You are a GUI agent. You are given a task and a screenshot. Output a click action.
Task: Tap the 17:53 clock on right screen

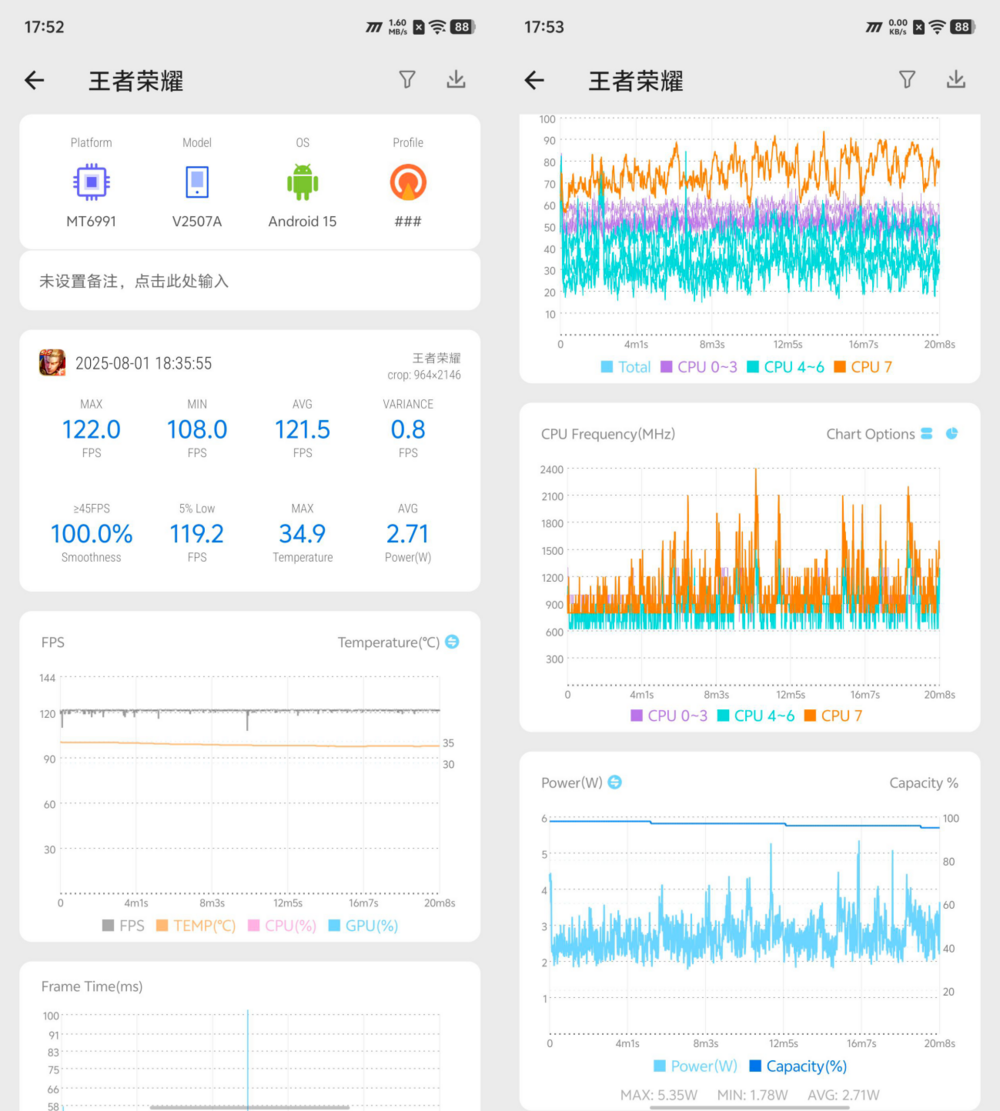pos(544,27)
